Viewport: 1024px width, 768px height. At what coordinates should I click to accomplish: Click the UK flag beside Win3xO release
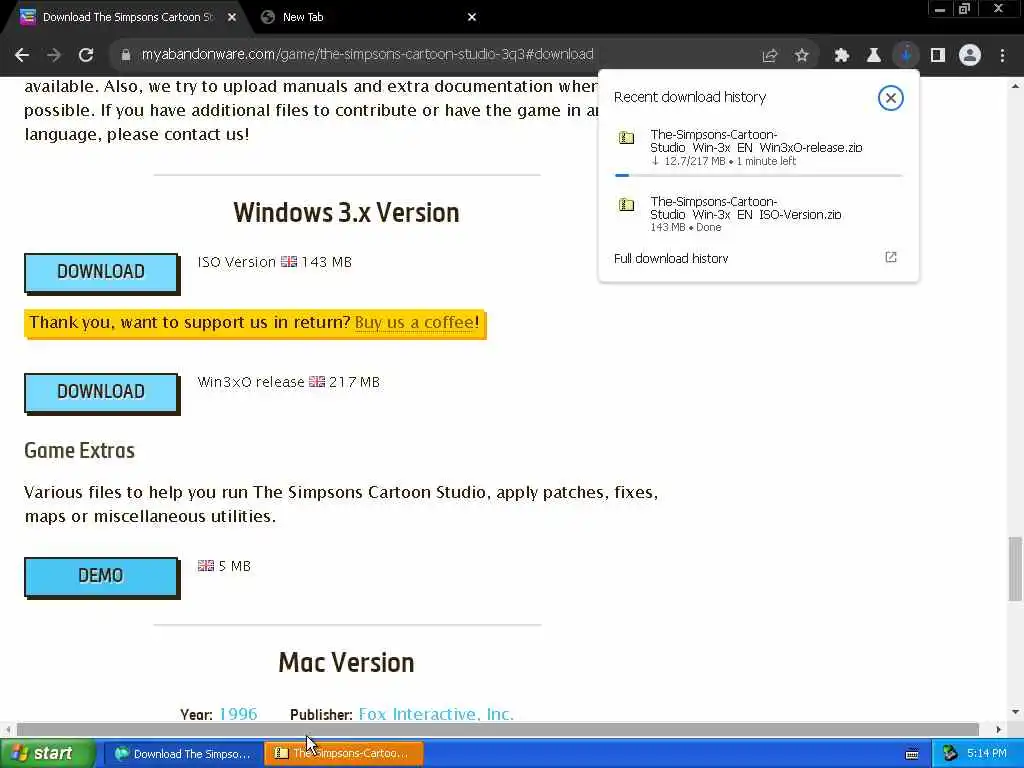pyautogui.click(x=317, y=381)
